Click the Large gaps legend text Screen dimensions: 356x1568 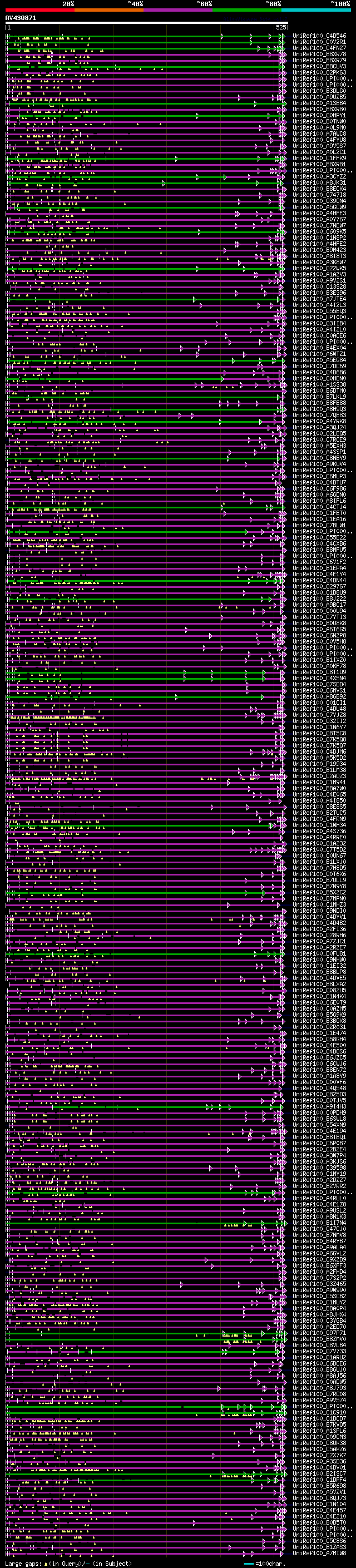tap(68, 1563)
